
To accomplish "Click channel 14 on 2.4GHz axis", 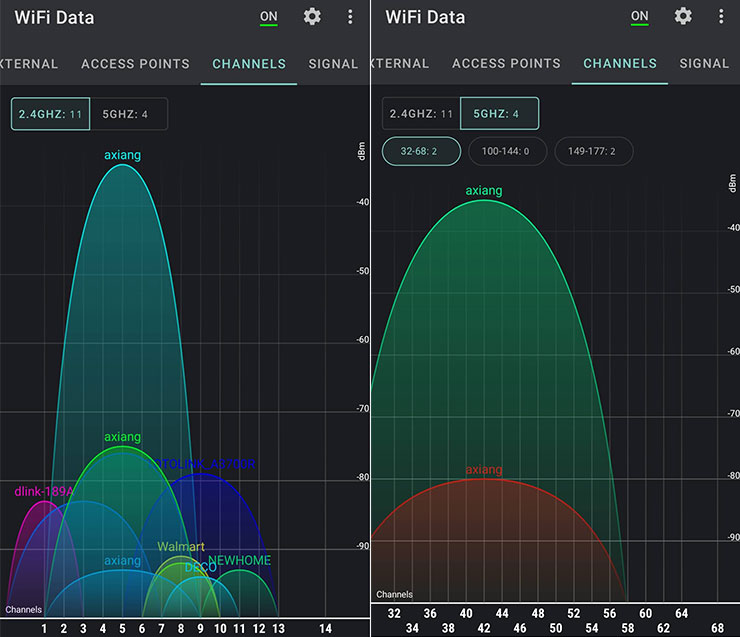I will tap(325, 628).
